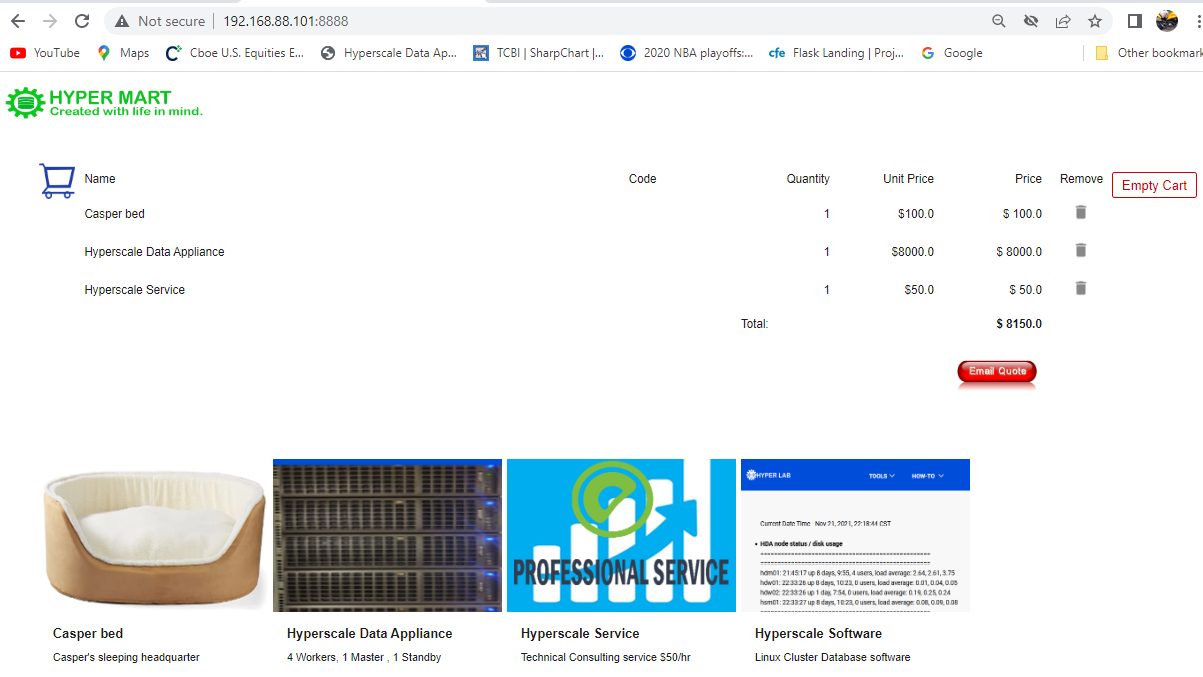Click the Code column header
The height and width of the screenshot is (677, 1203).
pyautogui.click(x=643, y=179)
